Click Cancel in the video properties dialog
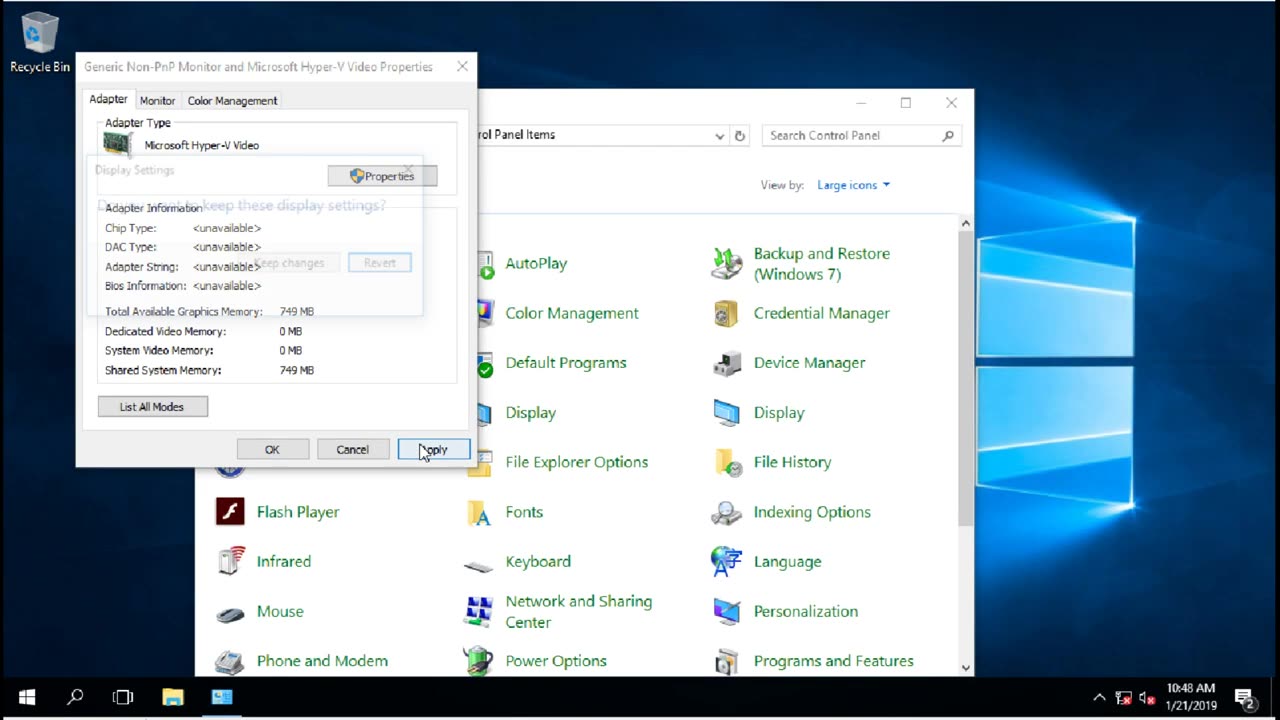Screen dimensions: 1280x720 [x=352, y=450]
